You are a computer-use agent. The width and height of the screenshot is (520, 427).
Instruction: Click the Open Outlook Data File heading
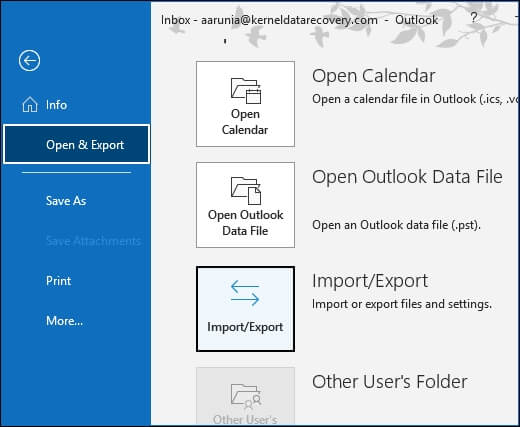pos(407,177)
